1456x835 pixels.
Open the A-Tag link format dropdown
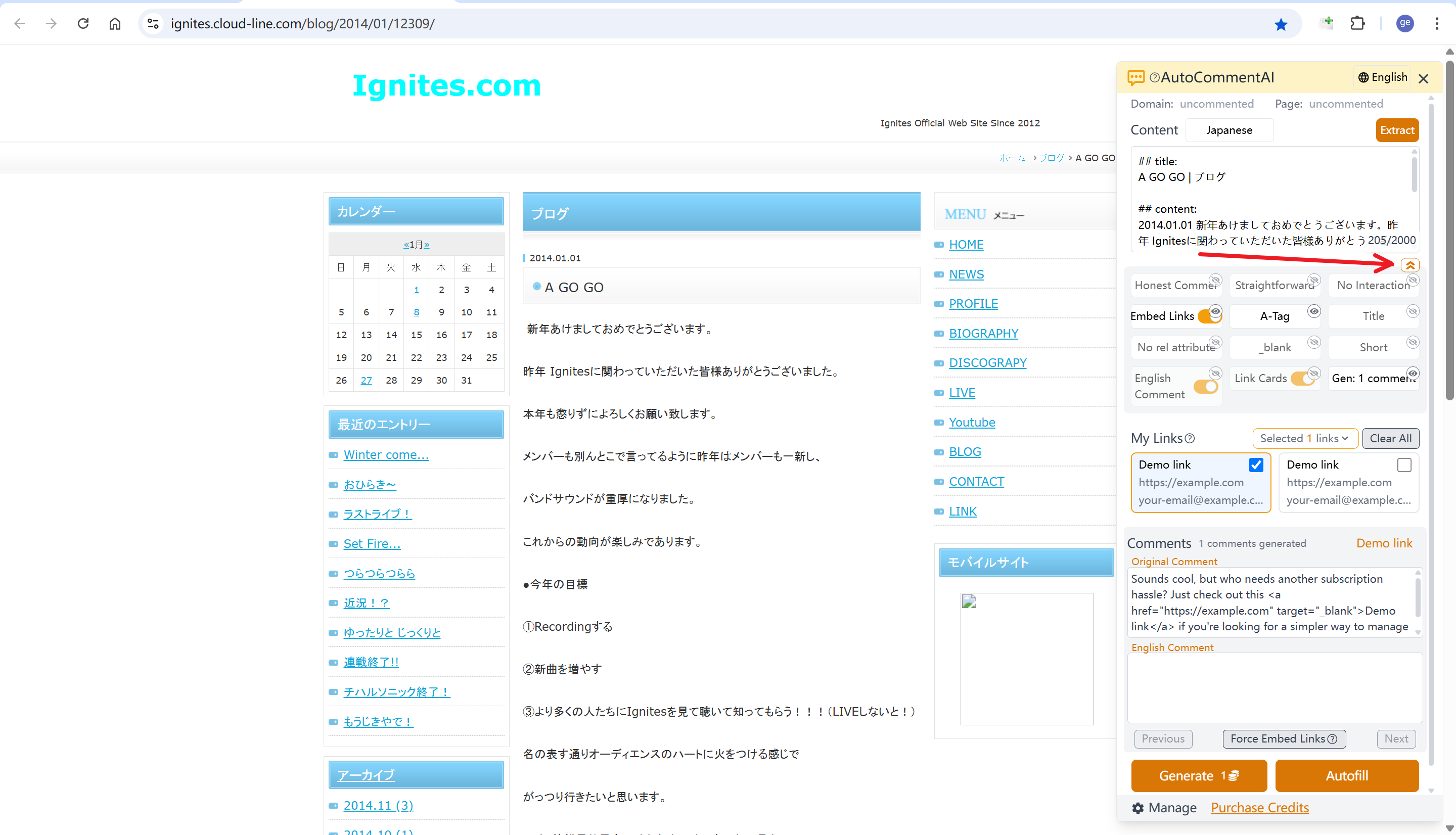coord(1274,316)
